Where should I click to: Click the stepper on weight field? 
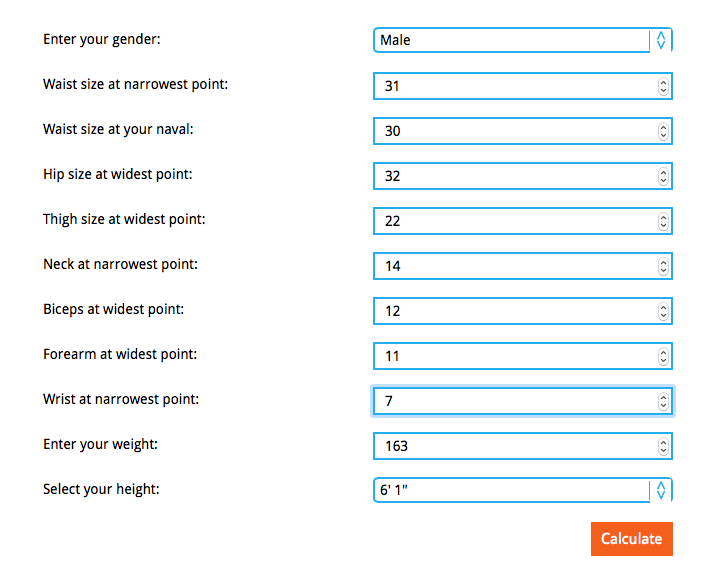pyautogui.click(x=662, y=446)
